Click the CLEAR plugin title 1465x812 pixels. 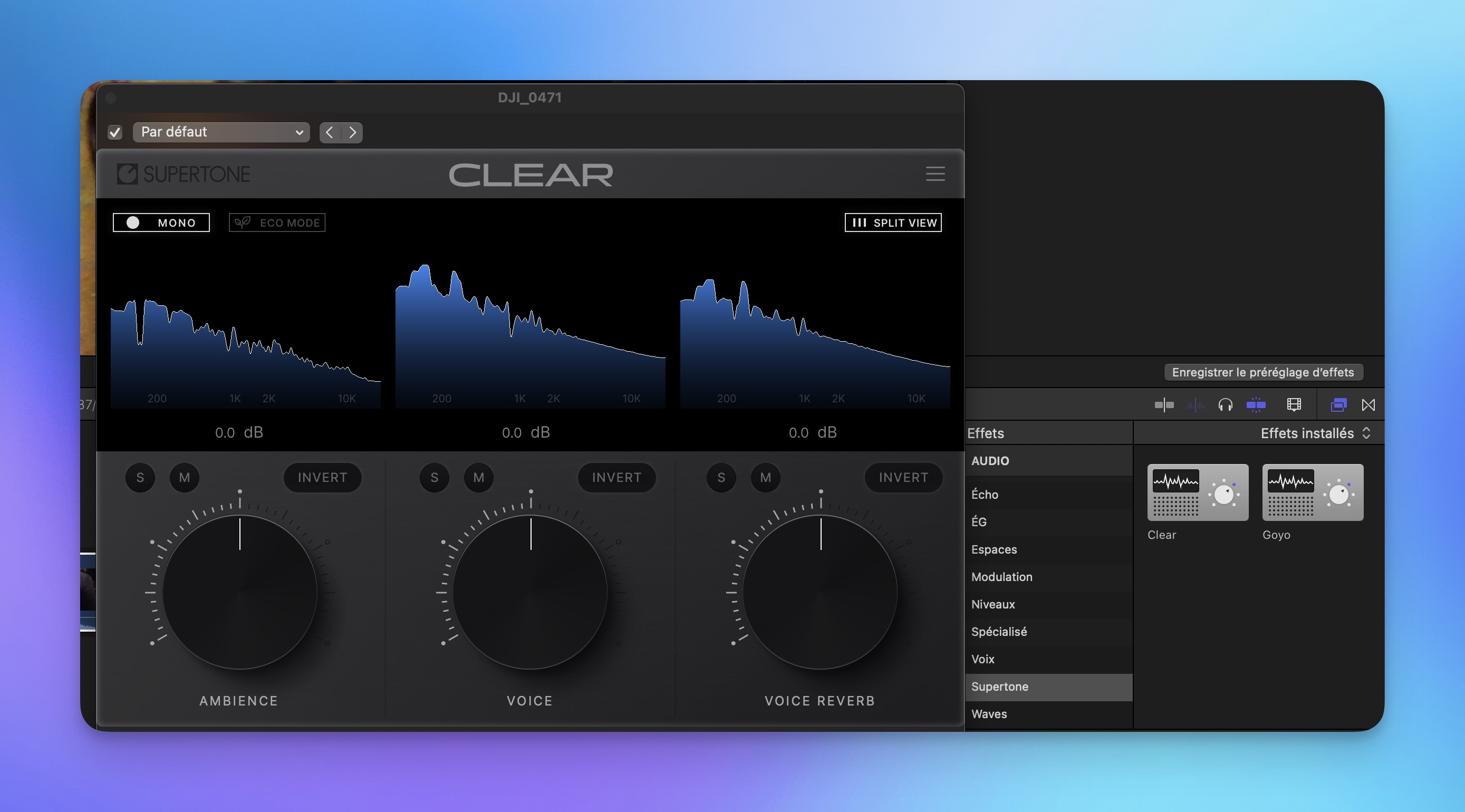(531, 175)
